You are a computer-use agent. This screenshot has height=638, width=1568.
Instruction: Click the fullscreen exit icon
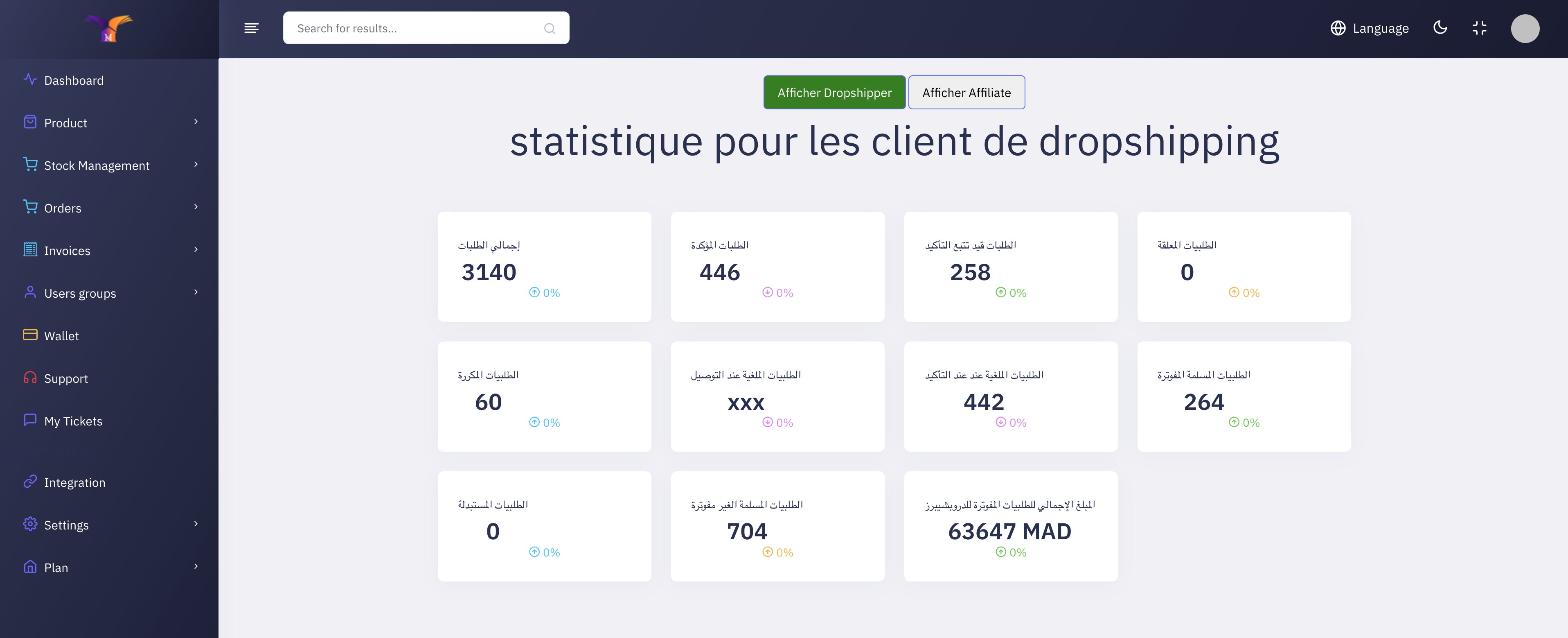point(1479,28)
